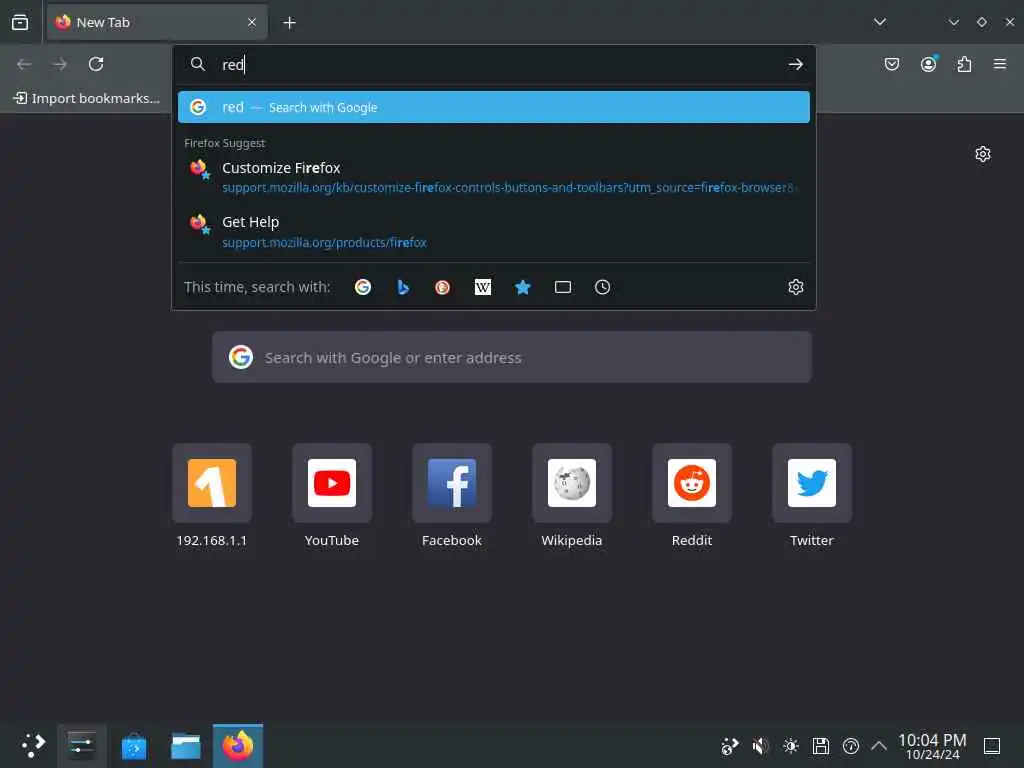The height and width of the screenshot is (768, 1024).
Task: Open the Extensions panel
Action: (964, 64)
